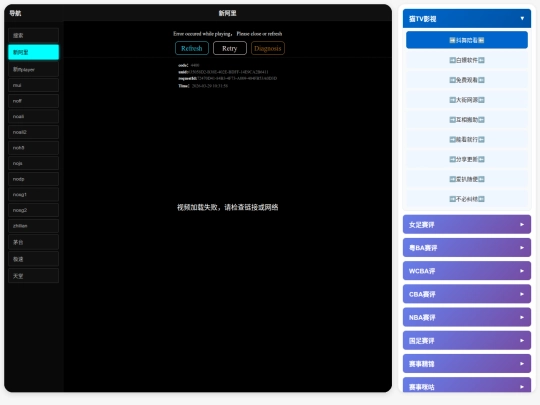Image resolution: width=540 pixels, height=405 pixels.
Task: Switch to the zhilian source
Action: (x=33, y=226)
